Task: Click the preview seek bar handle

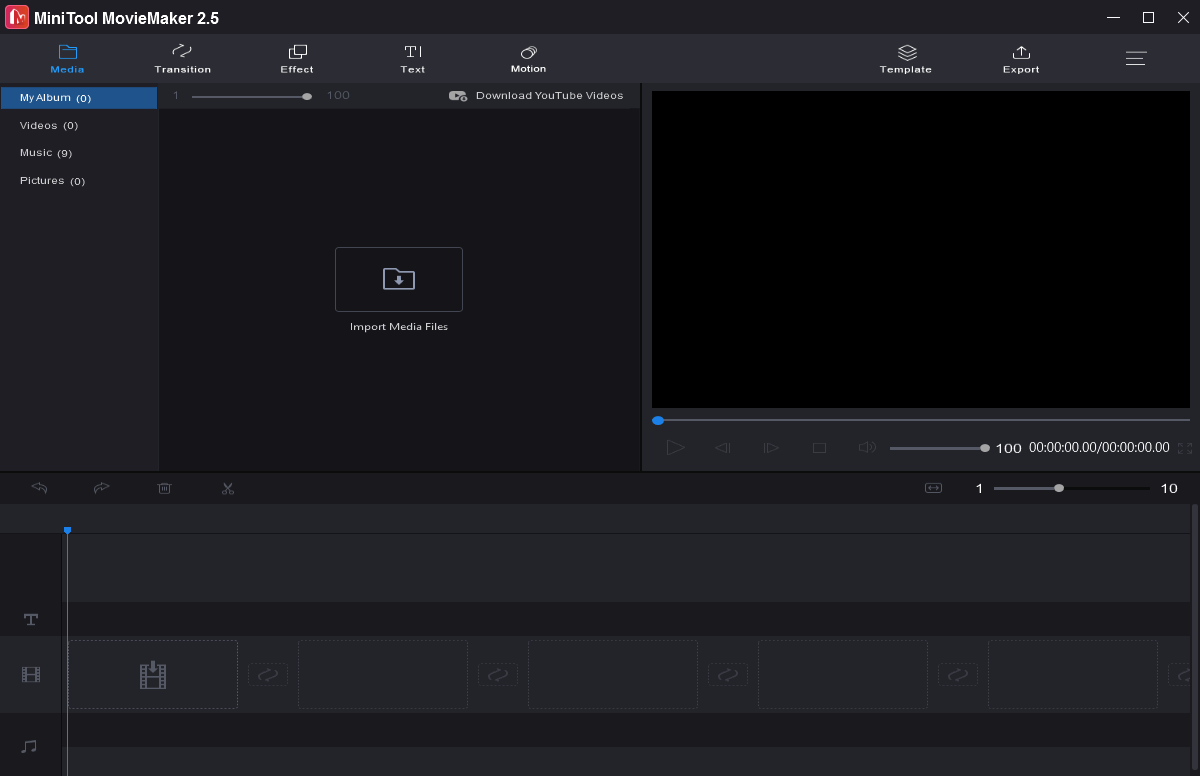Action: click(x=658, y=420)
